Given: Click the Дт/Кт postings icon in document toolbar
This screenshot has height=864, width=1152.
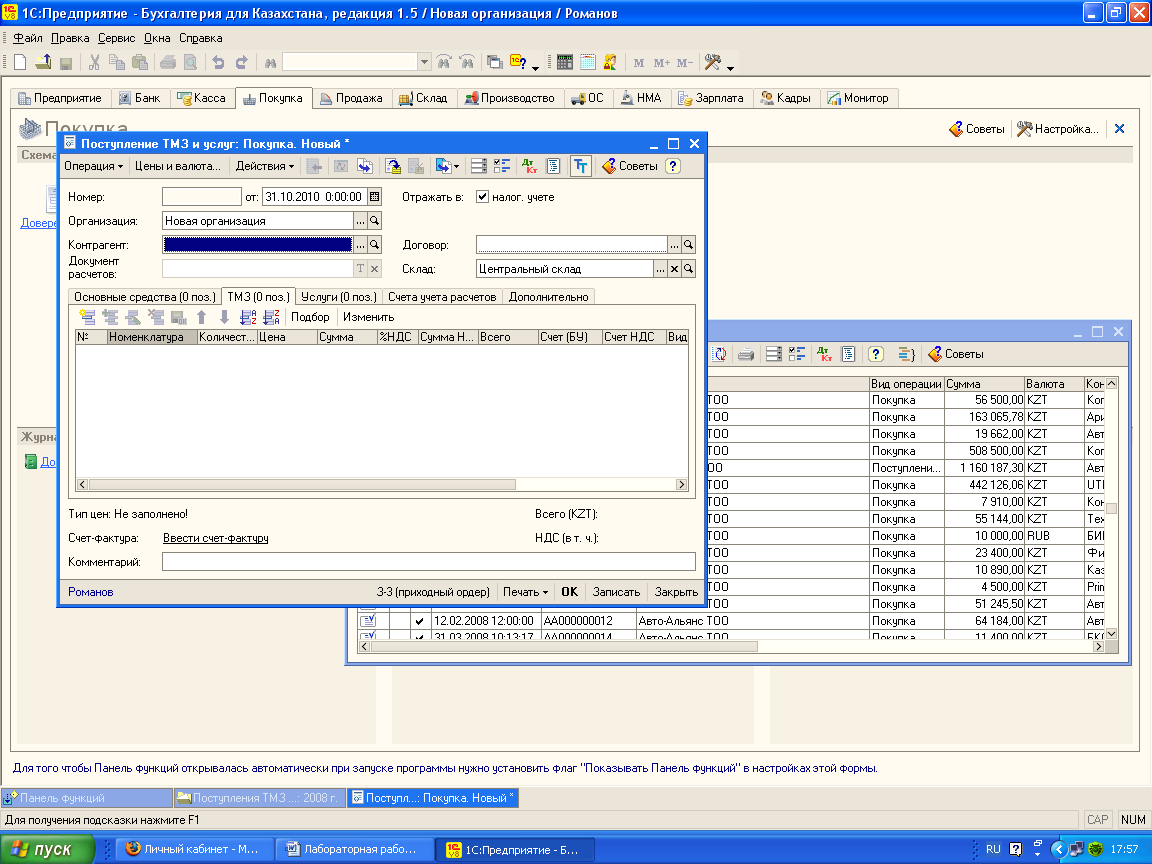Looking at the screenshot, I should point(530,166).
